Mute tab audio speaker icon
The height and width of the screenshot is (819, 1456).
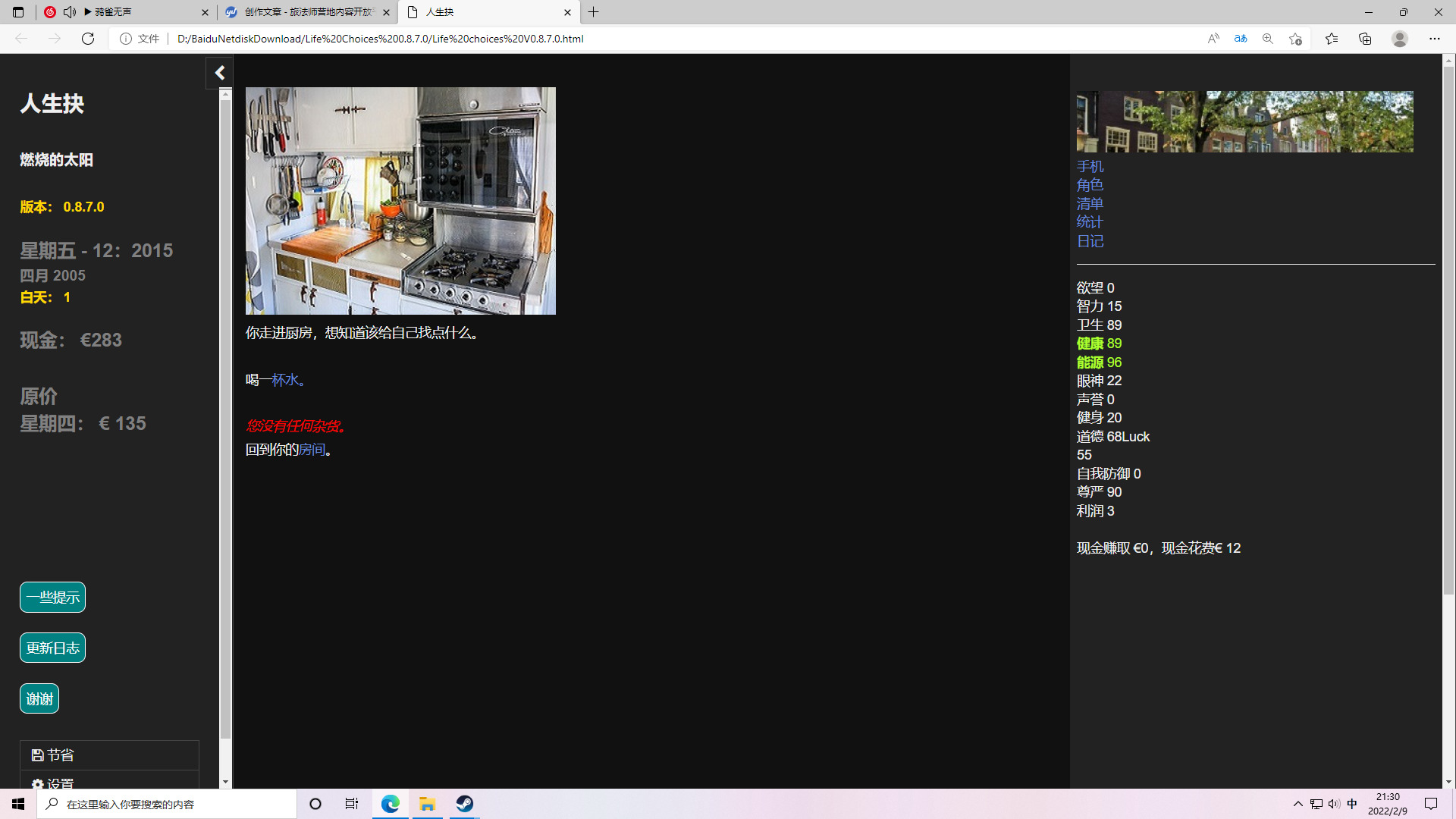tap(70, 12)
